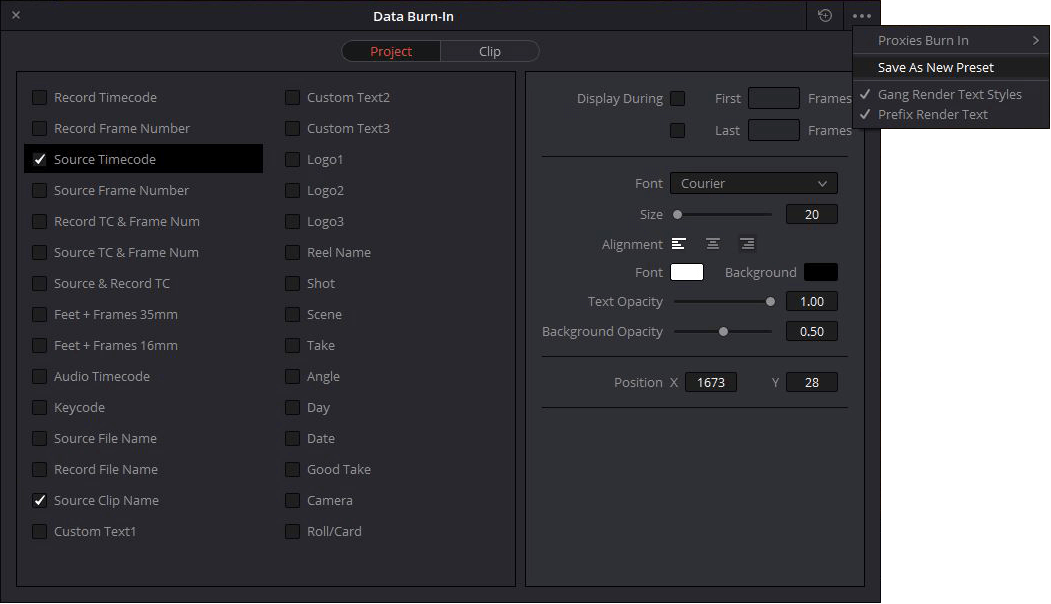
Task: Enable the Custom Text1 checkbox
Action: (40, 532)
